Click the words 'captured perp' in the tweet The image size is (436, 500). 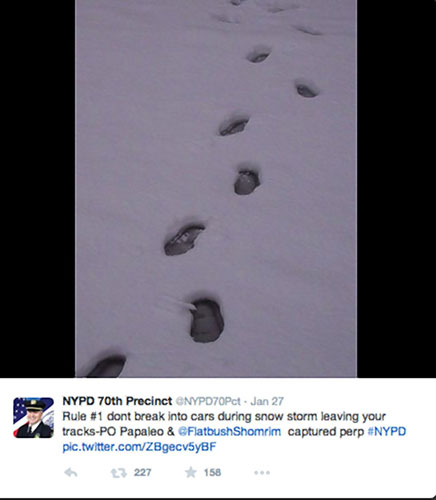pos(326,431)
